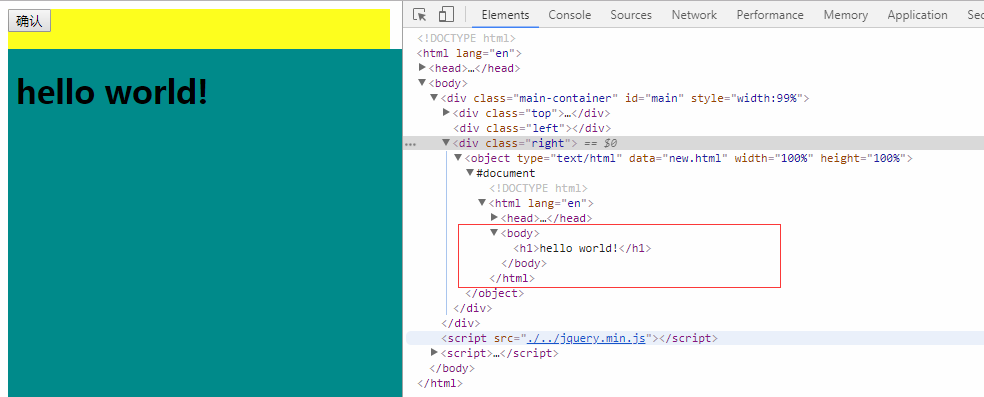Collapse the inner body element node
984x397 pixels.
(x=494, y=233)
